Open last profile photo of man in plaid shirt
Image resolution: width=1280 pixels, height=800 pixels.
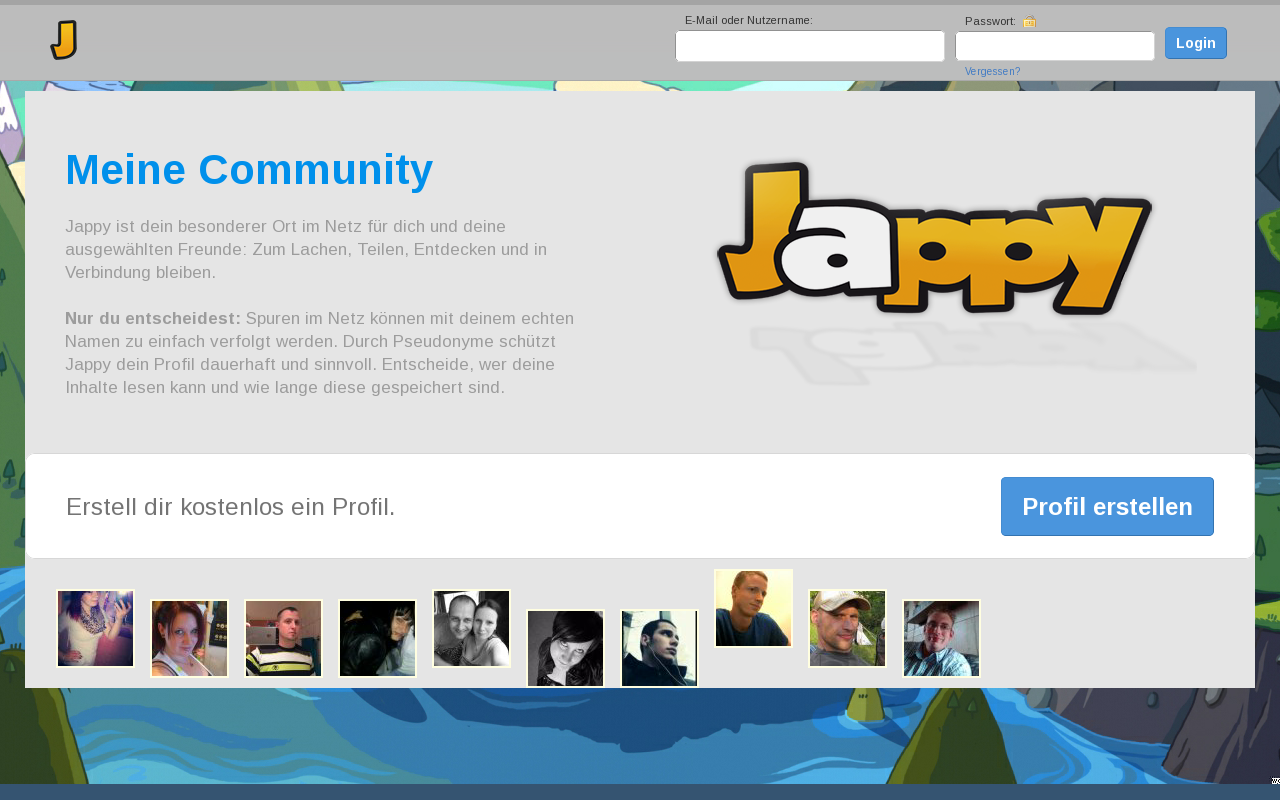942,638
